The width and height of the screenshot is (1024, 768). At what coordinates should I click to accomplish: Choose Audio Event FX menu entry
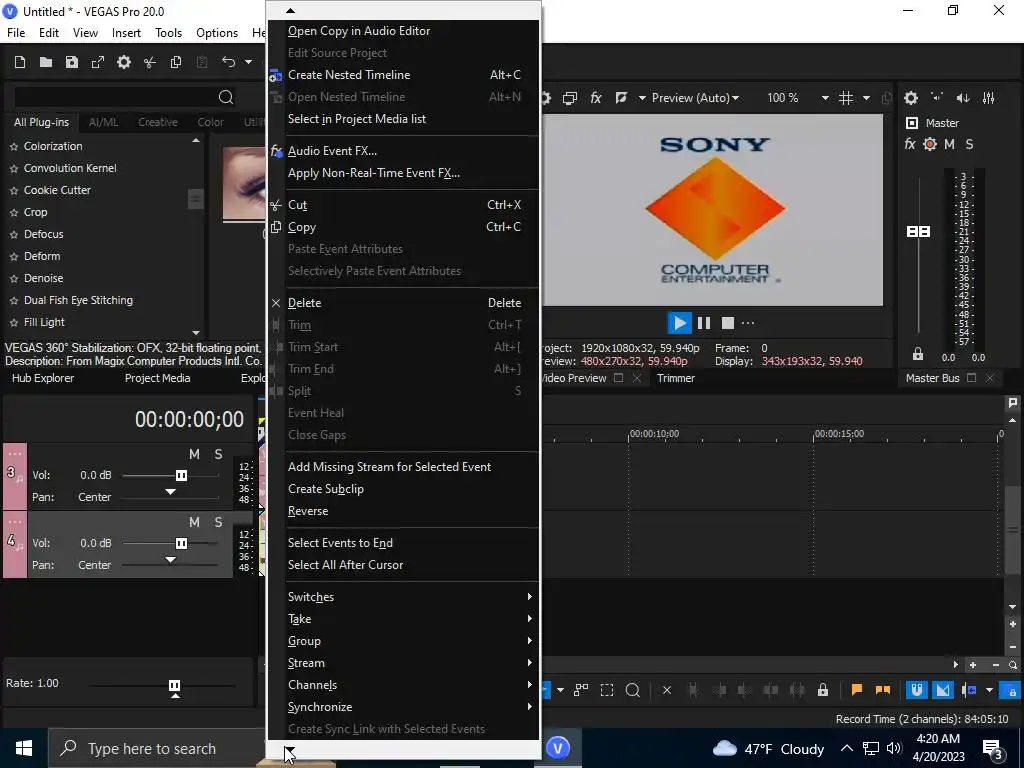(403, 151)
